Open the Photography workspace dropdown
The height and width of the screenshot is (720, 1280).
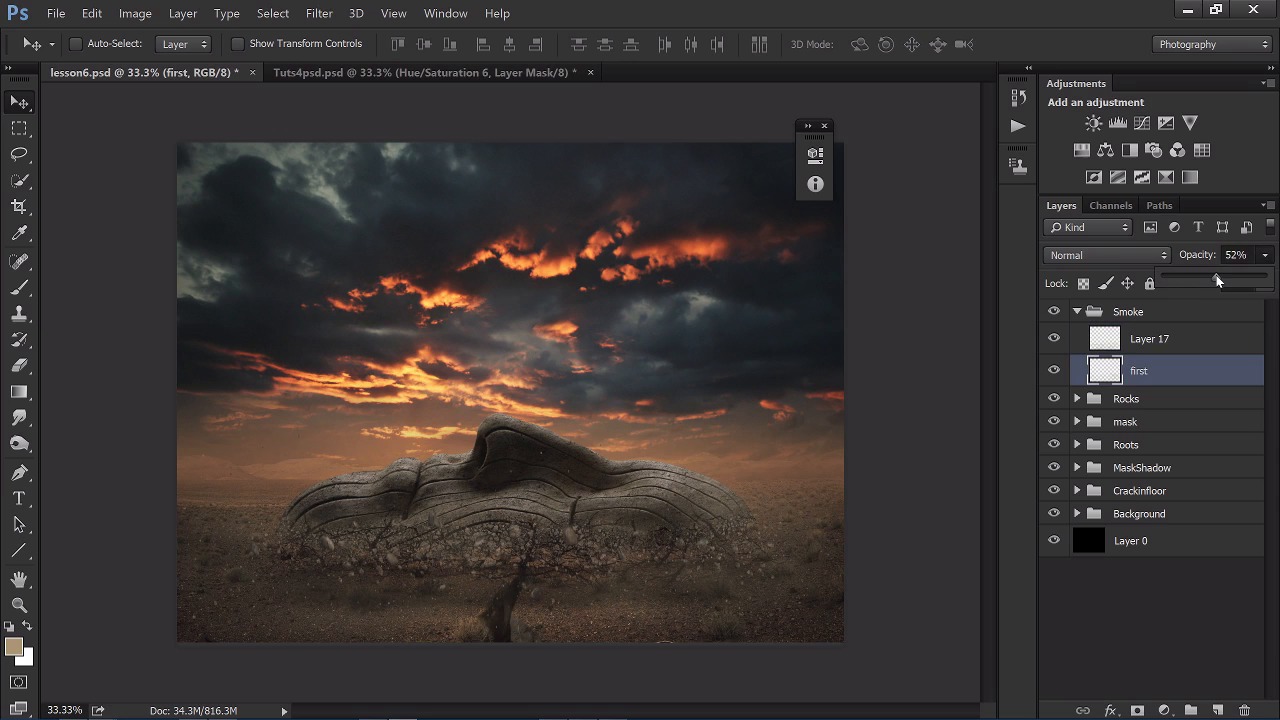click(1212, 44)
